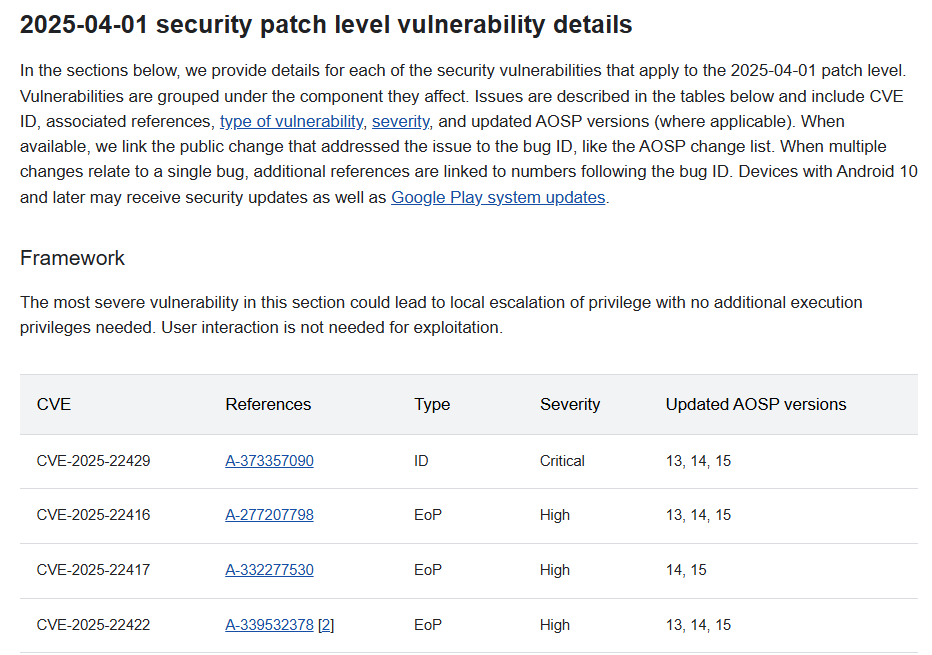932x655 pixels.
Task: Click the References column header
Action: (x=268, y=405)
